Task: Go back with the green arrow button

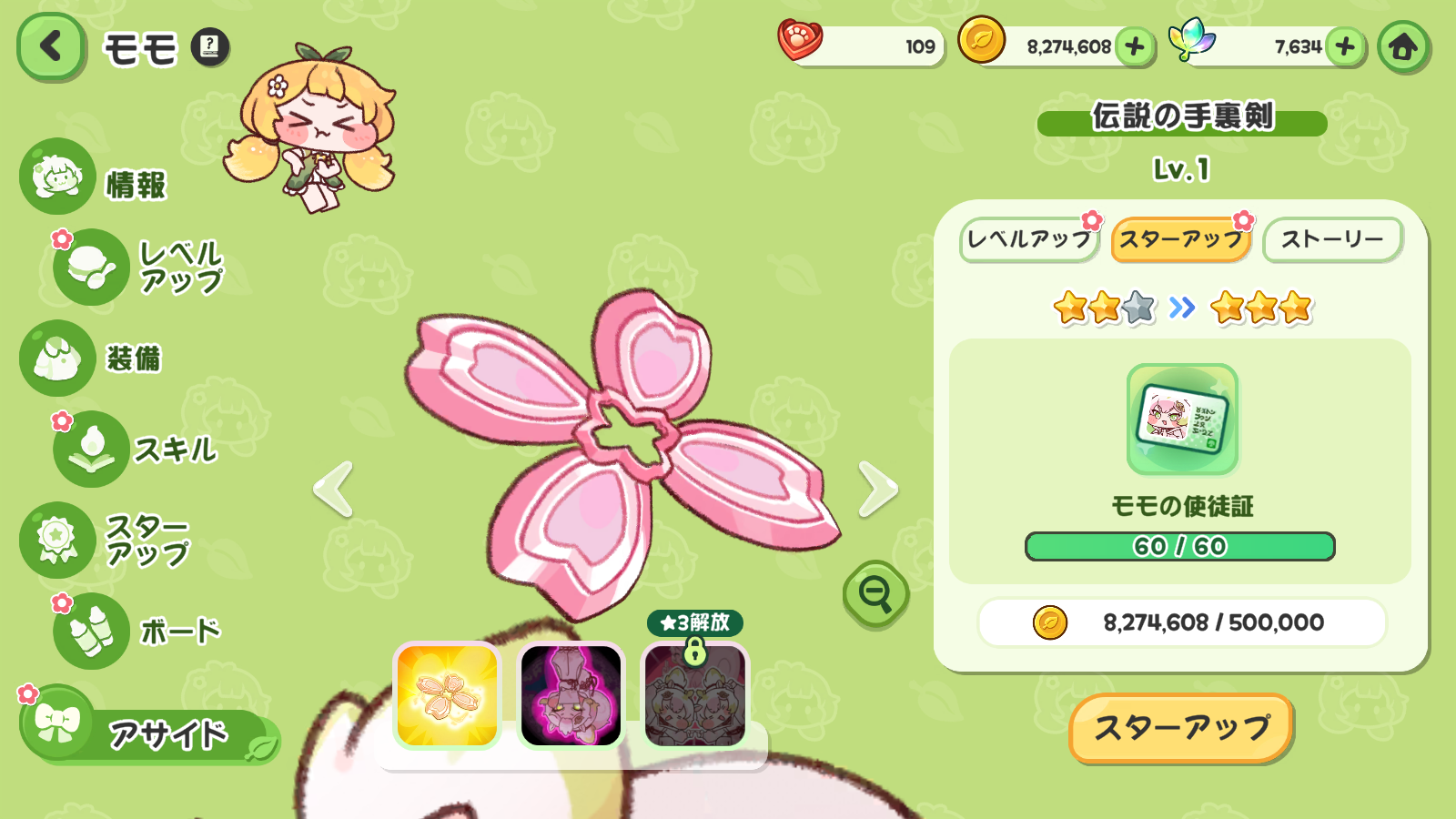Action: click(51, 46)
